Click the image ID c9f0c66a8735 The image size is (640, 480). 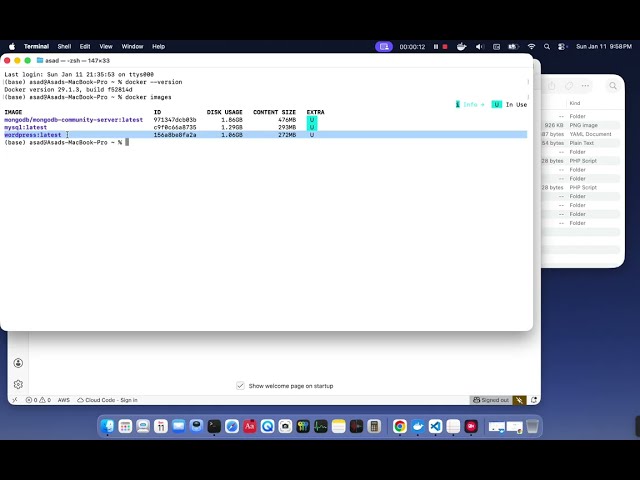click(175, 127)
